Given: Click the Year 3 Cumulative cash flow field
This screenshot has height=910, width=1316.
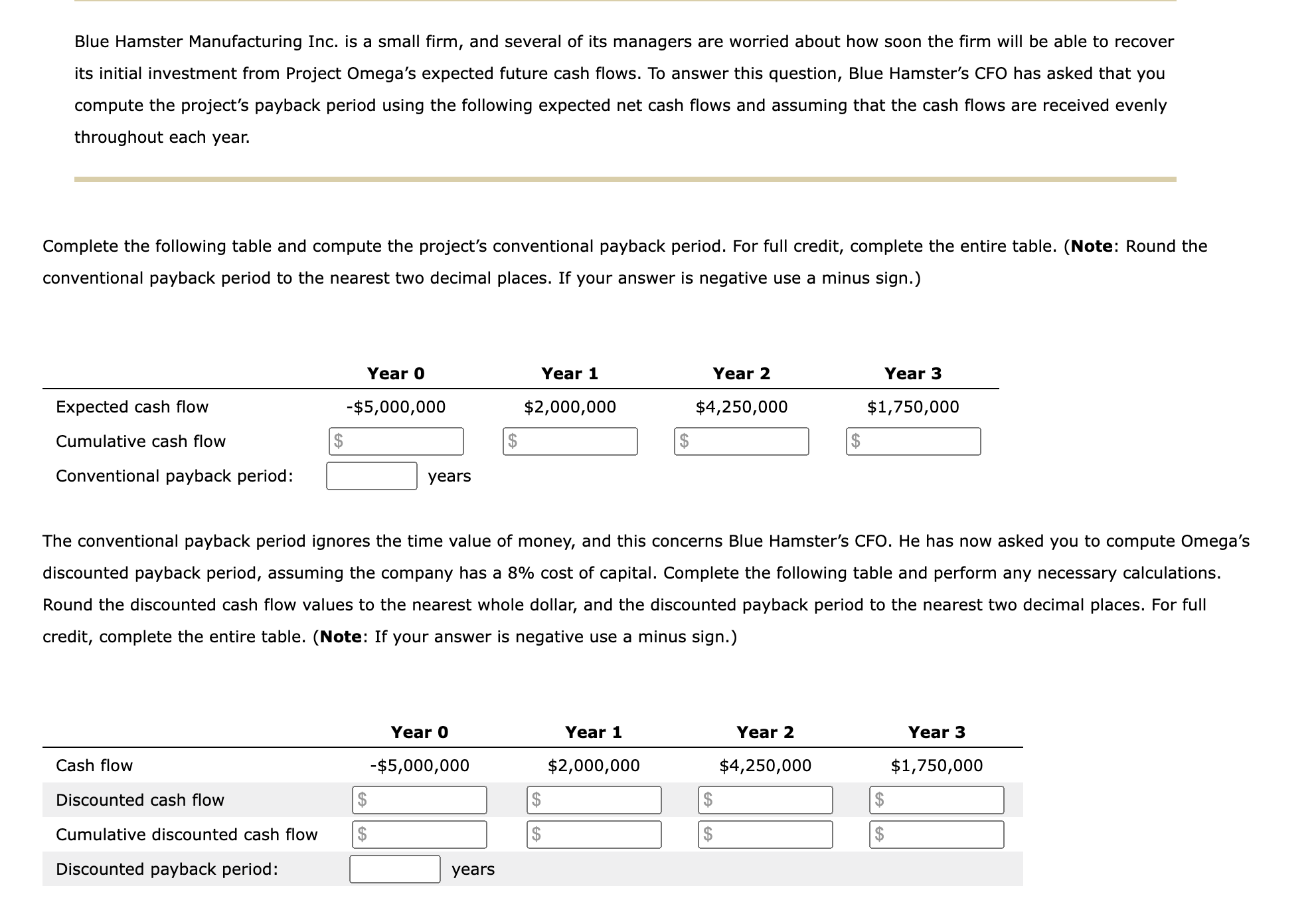Looking at the screenshot, I should pyautogui.click(x=915, y=441).
